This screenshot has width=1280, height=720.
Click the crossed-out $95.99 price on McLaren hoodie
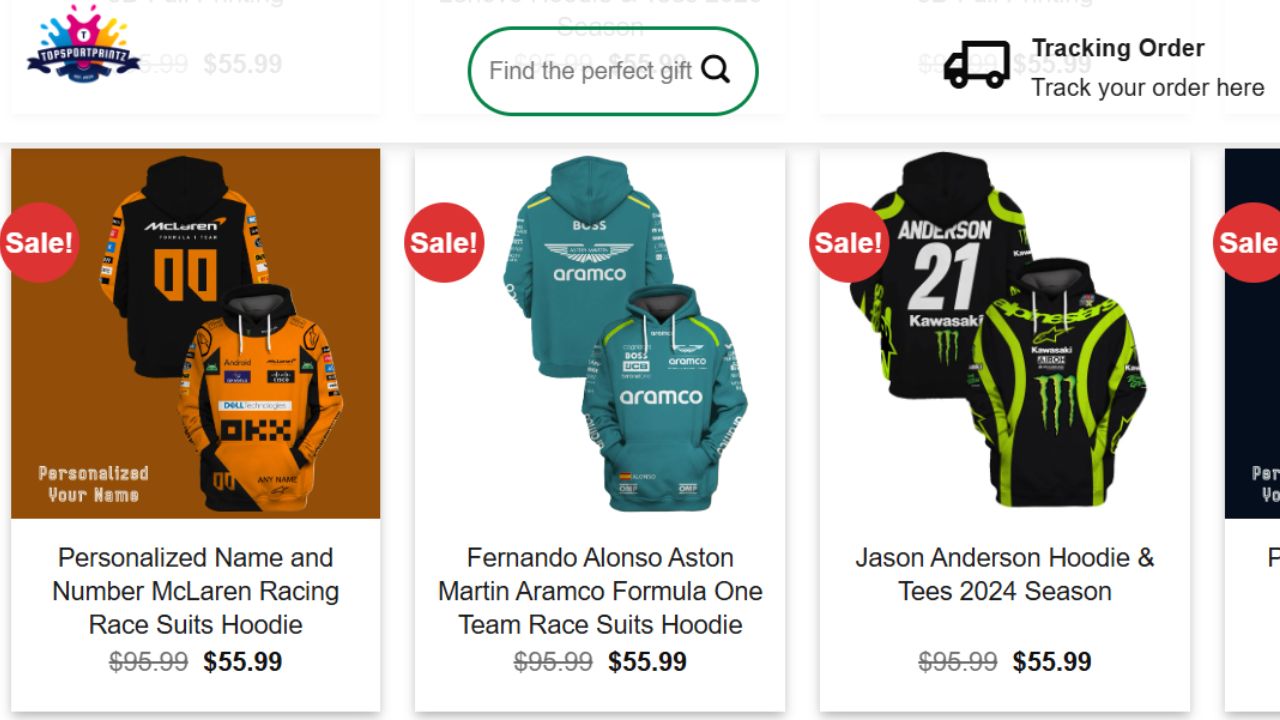point(149,661)
